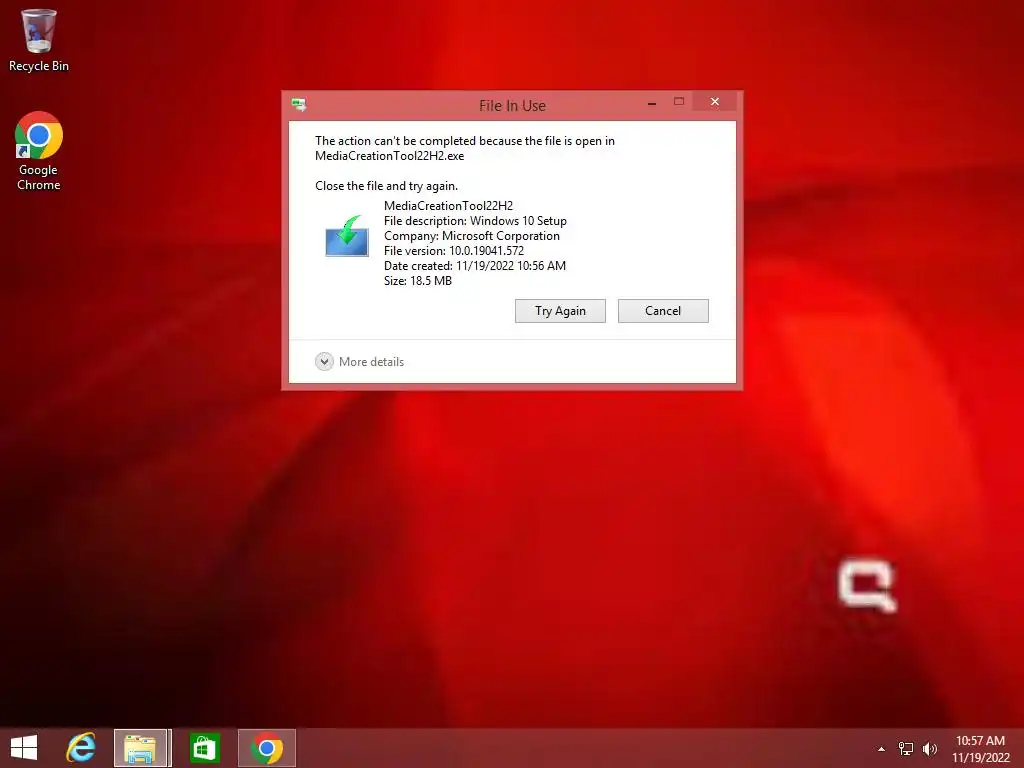Open the Recycle Bin desktop icon
The height and width of the screenshot is (768, 1024).
point(39,40)
